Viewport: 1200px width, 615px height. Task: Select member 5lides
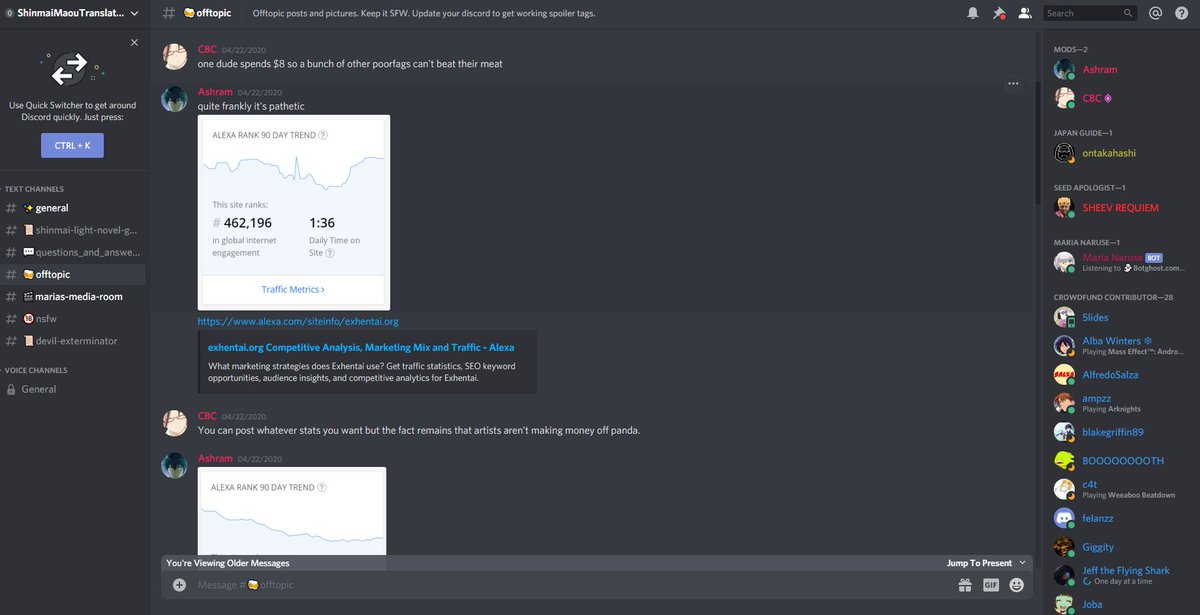(x=1119, y=317)
